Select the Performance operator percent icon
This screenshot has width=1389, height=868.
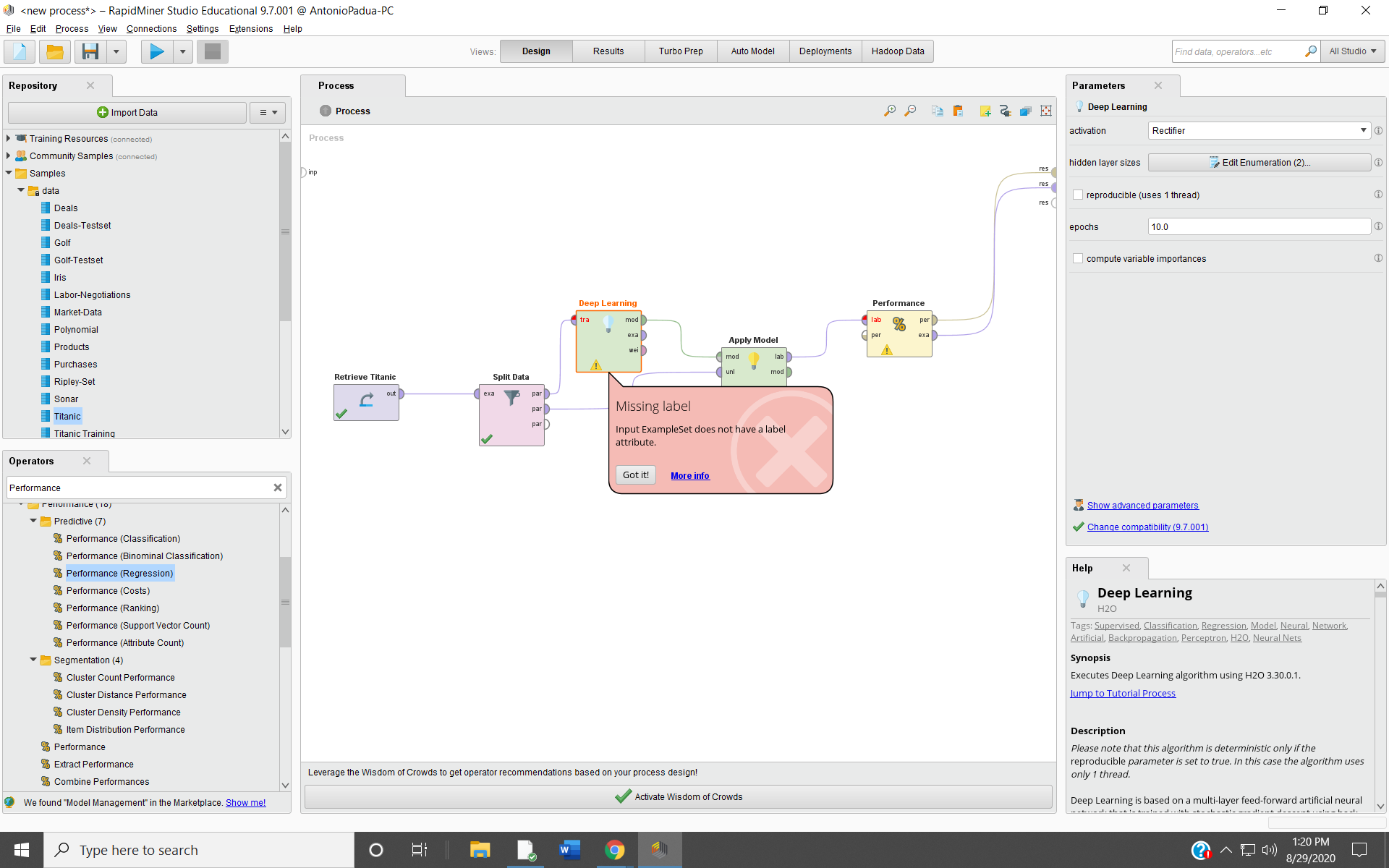point(899,323)
